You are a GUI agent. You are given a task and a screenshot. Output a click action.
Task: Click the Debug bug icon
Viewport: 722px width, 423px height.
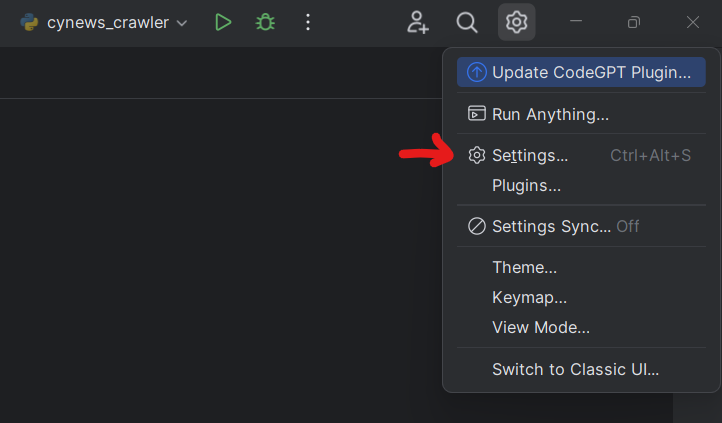click(x=265, y=22)
